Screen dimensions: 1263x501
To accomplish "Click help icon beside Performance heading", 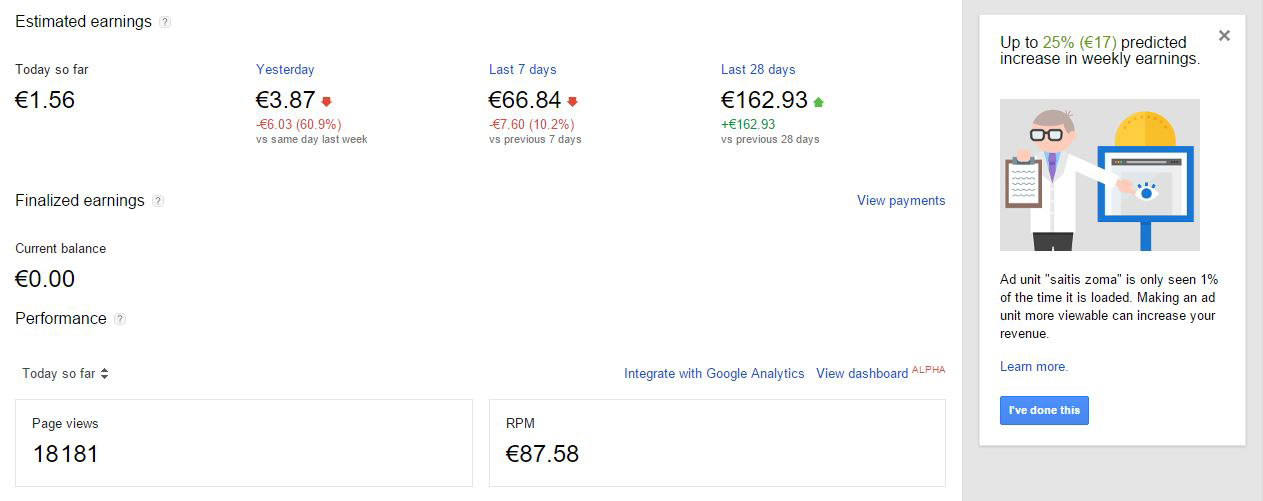I will point(120,319).
